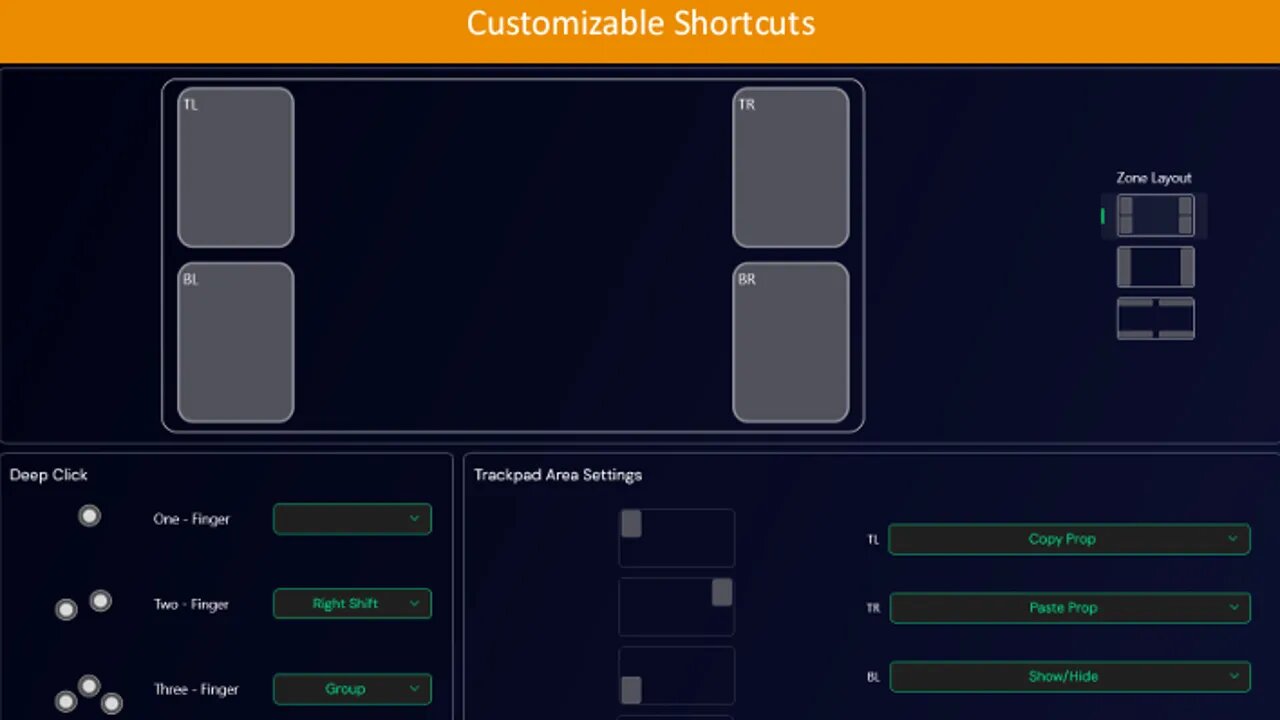This screenshot has width=1280, height=720.
Task: Open the Two-Finger Right Shift dropdown
Action: click(x=352, y=604)
